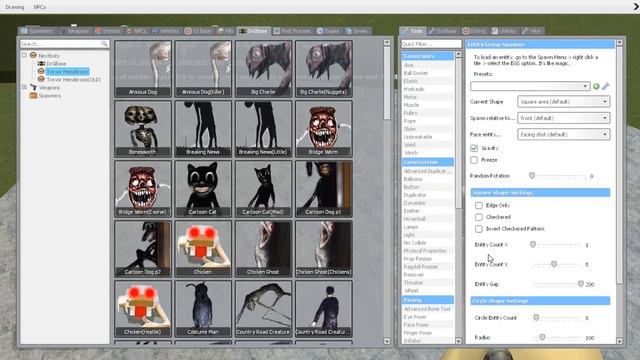Click the Costume Man spawn icon

pyautogui.click(x=203, y=309)
